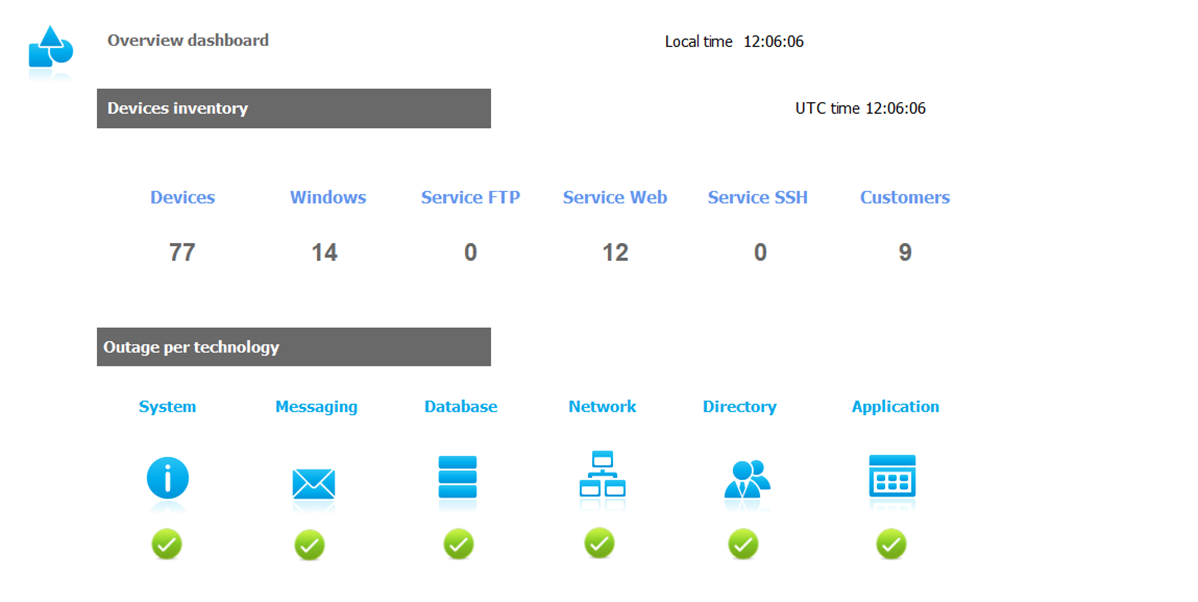Image resolution: width=1198 pixels, height=602 pixels.
Task: Open the Network topology icon
Action: [x=602, y=475]
